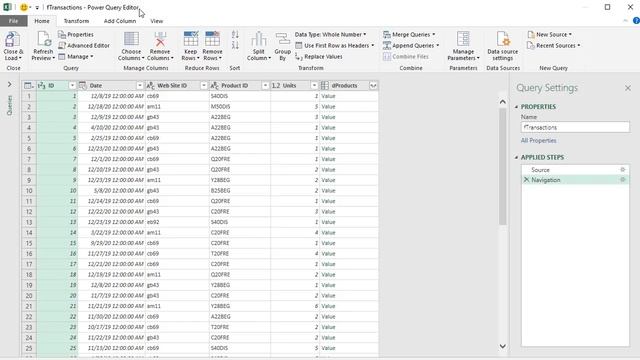Viewport: 640px width, 360px height.
Task: Click the ID column data type icon
Action: point(41,85)
